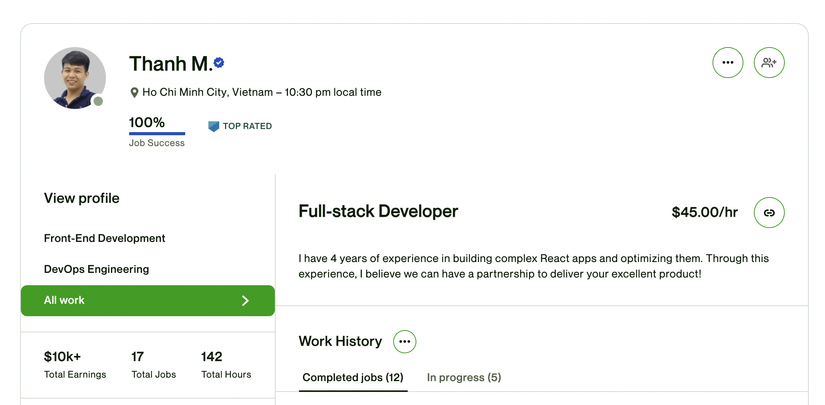Screen dimensions: 825x405
Task: Click the location pin icon
Action: coord(134,93)
